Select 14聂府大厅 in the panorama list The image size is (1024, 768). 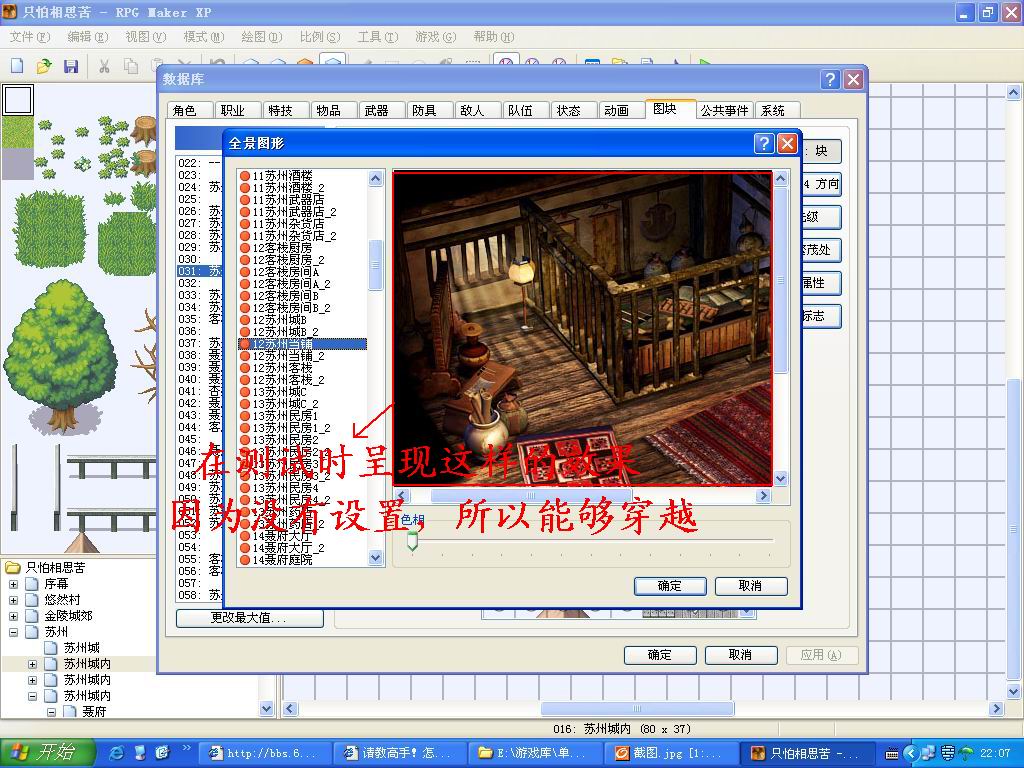coord(282,536)
